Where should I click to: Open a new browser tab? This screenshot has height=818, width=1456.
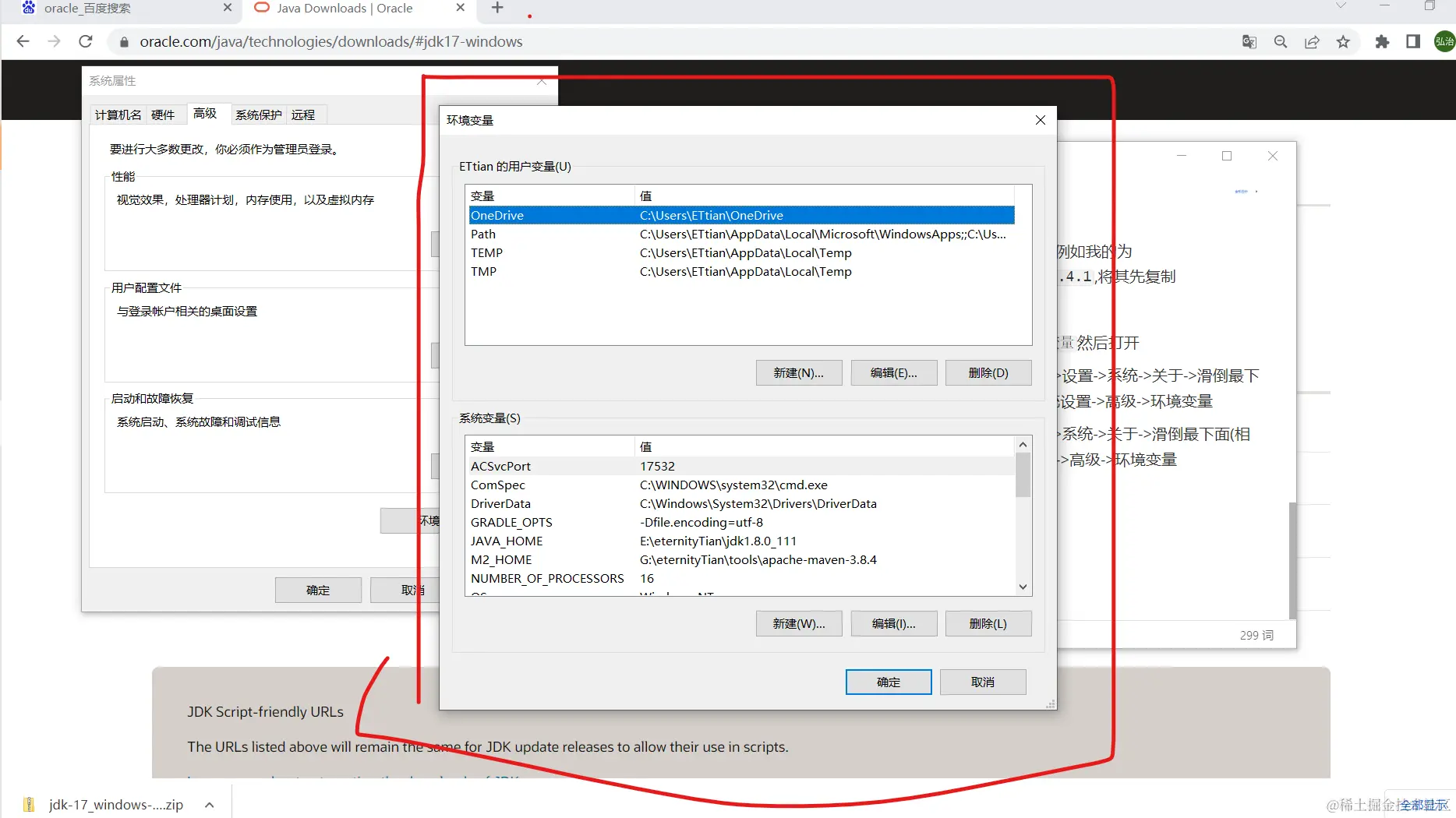point(497,8)
